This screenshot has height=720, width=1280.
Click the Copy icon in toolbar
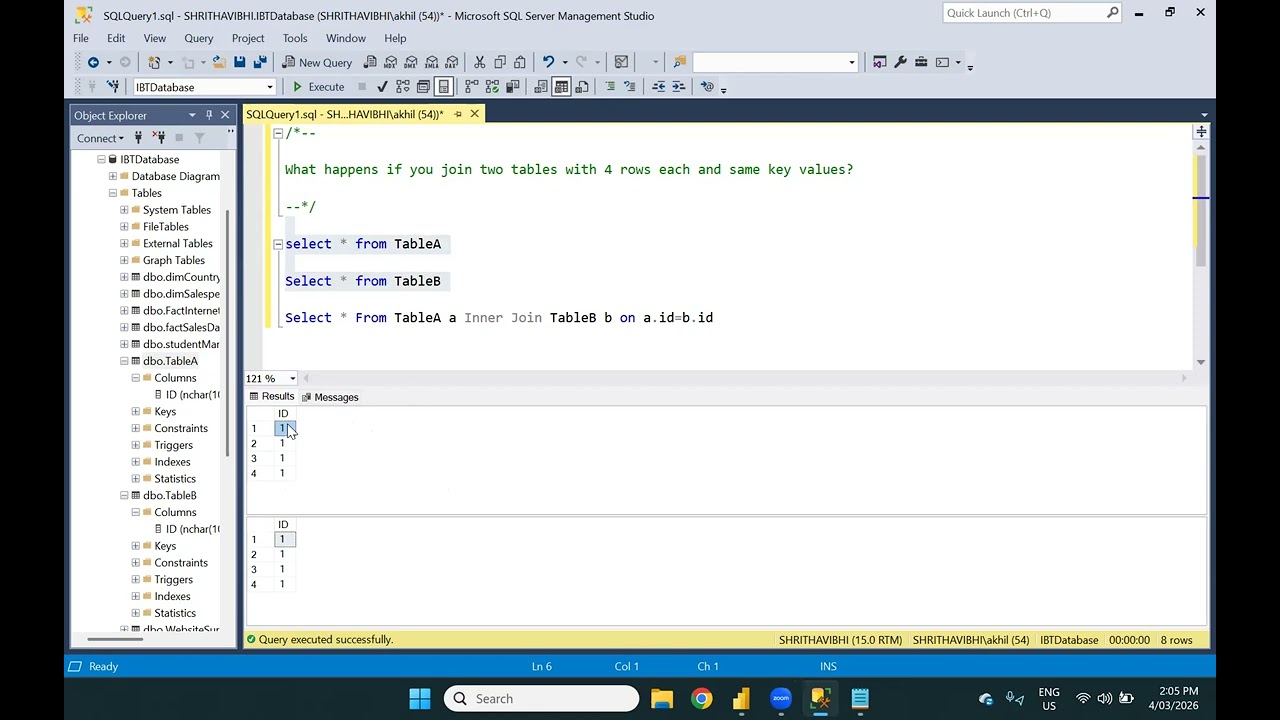500,62
